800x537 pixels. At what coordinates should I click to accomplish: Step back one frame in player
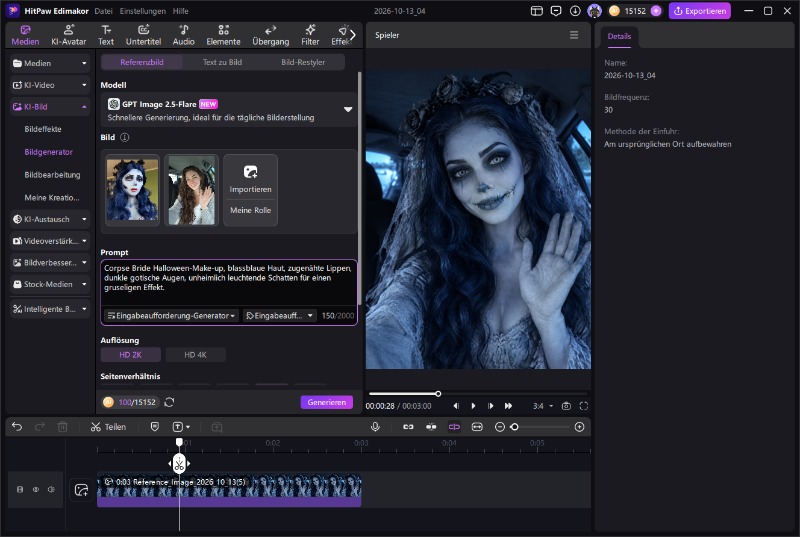pyautogui.click(x=456, y=406)
